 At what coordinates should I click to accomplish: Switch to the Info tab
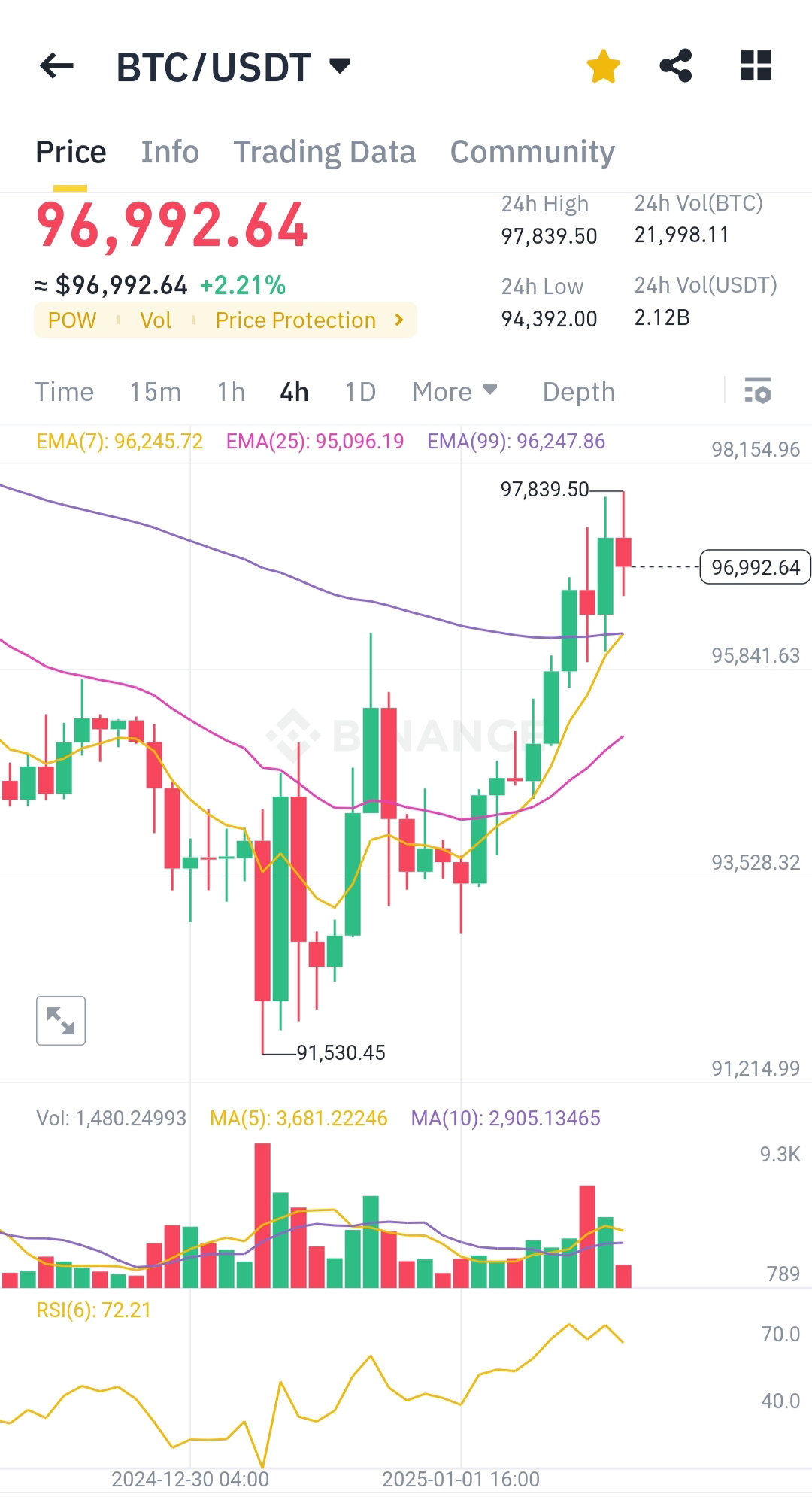click(x=170, y=152)
